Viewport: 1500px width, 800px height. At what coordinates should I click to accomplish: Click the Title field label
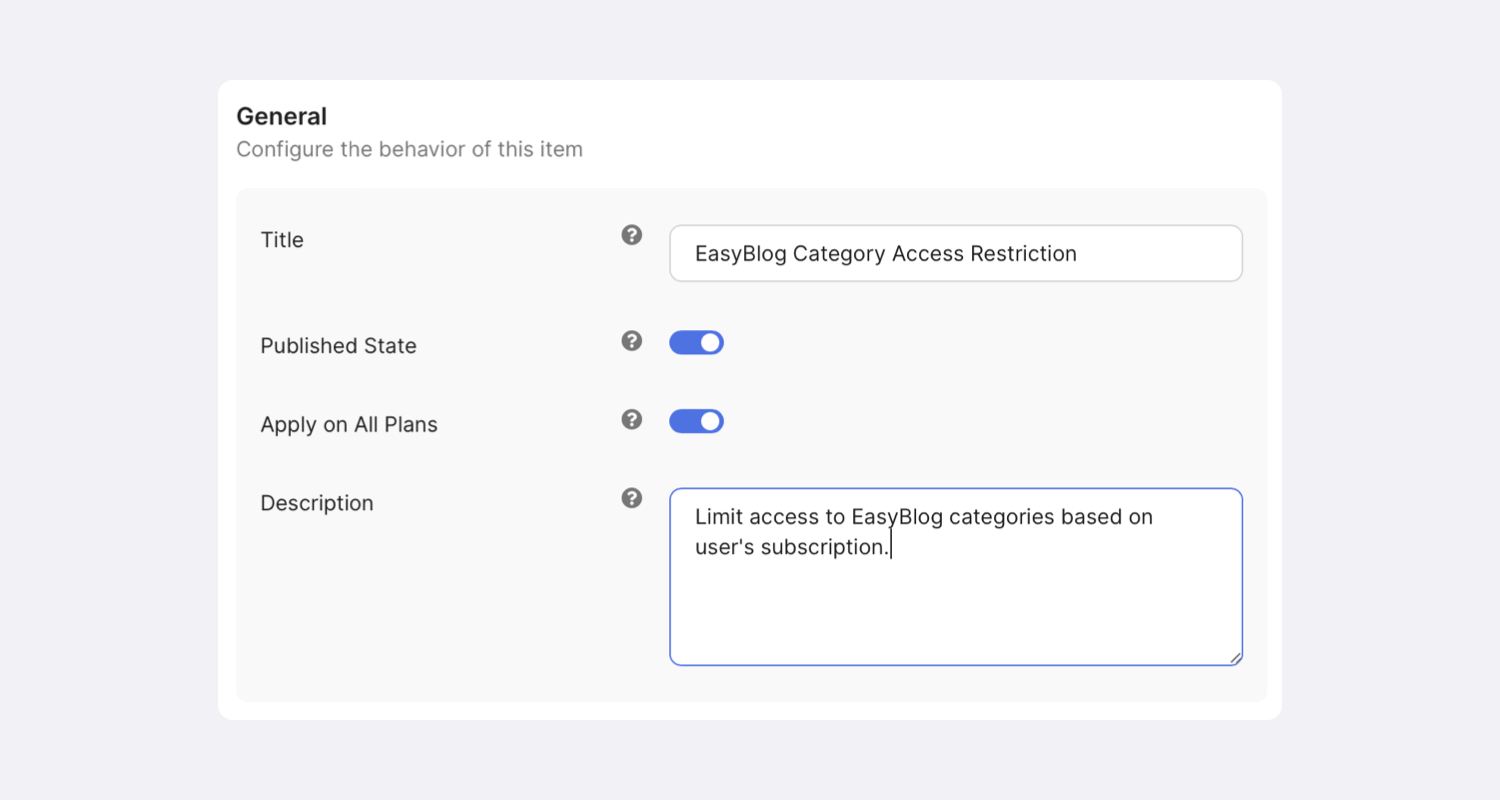pyautogui.click(x=282, y=240)
